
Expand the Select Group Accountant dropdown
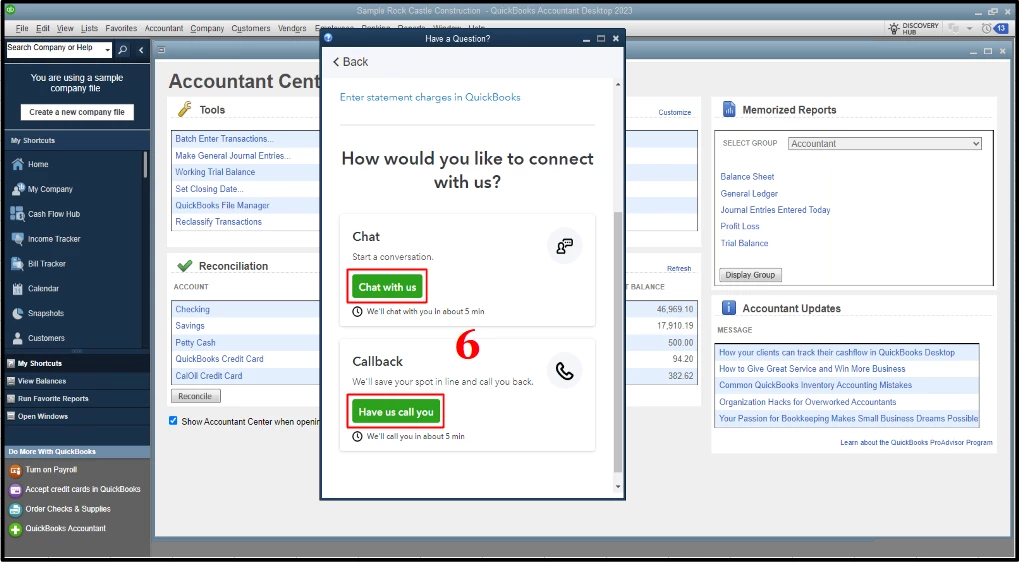click(x=884, y=144)
